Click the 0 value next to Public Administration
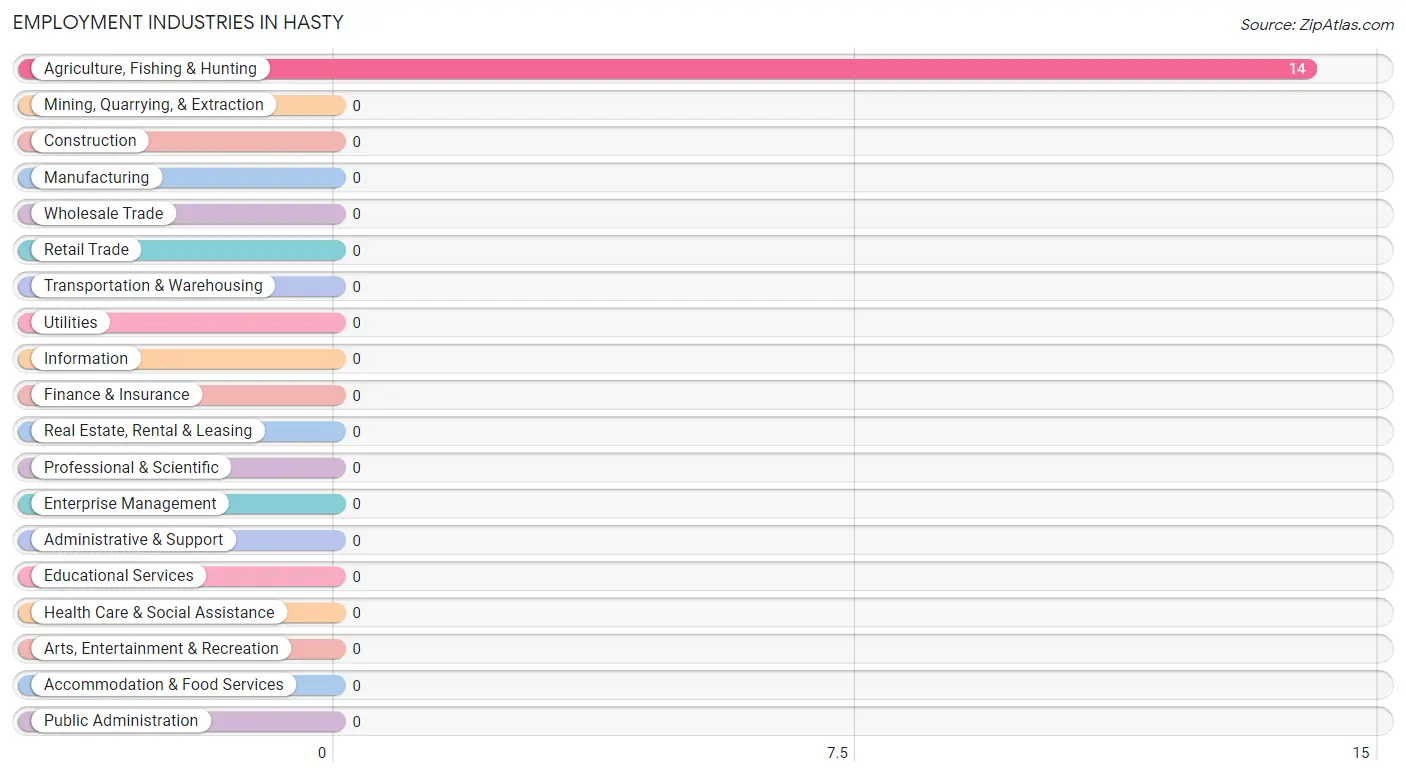This screenshot has height=776, width=1406. coord(356,722)
